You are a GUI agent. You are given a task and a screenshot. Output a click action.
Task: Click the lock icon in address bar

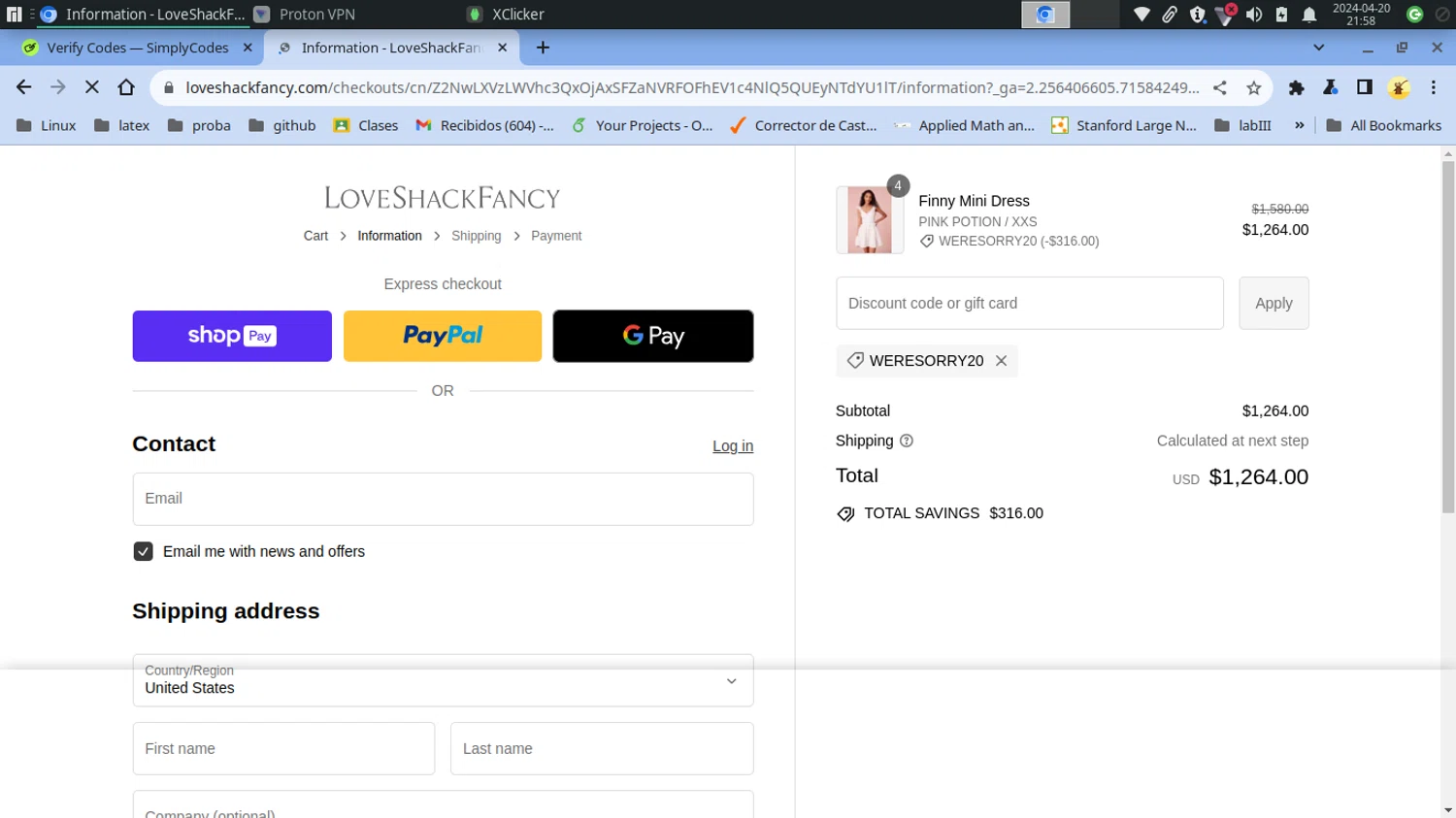point(169,87)
